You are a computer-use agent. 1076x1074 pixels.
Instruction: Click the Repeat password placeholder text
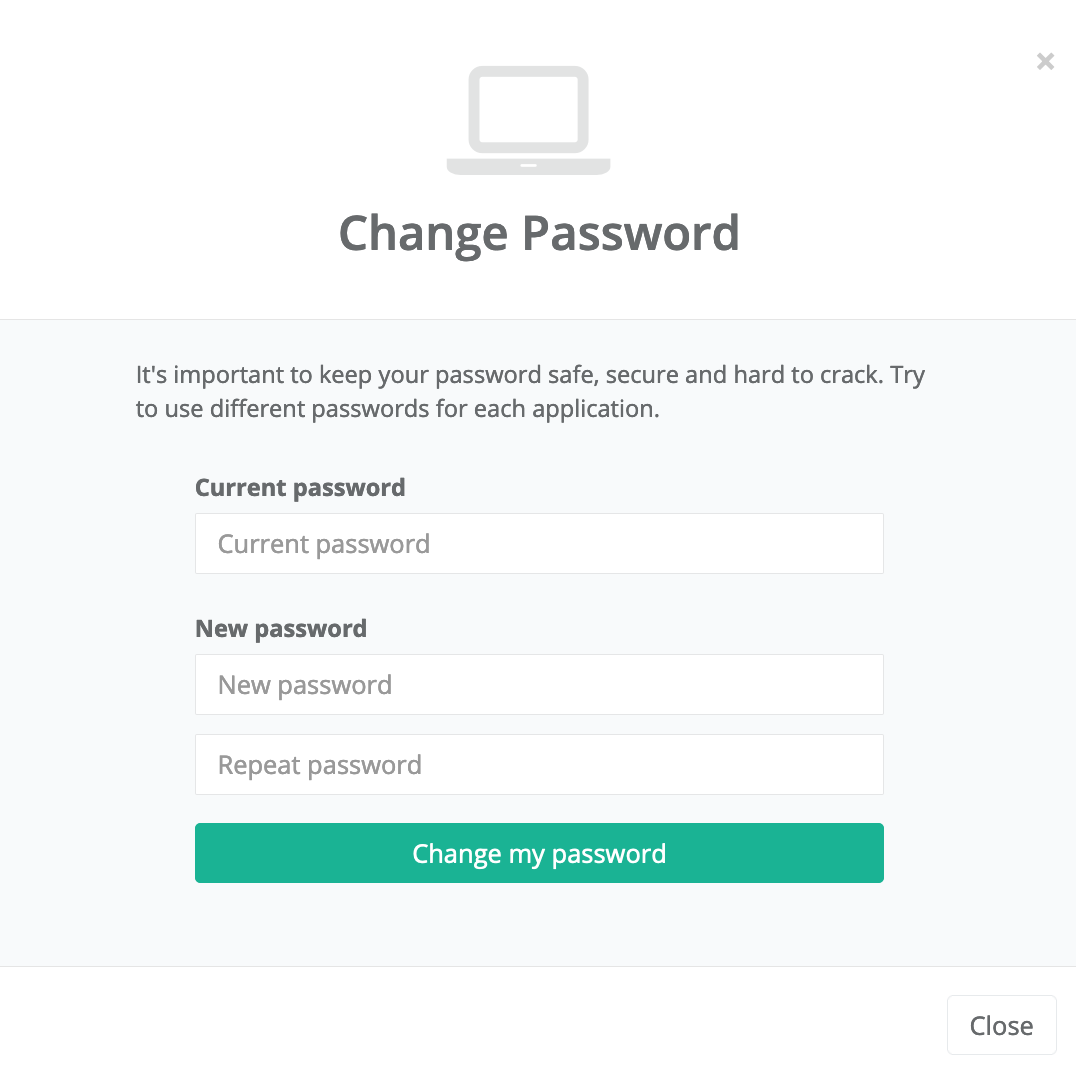(320, 765)
